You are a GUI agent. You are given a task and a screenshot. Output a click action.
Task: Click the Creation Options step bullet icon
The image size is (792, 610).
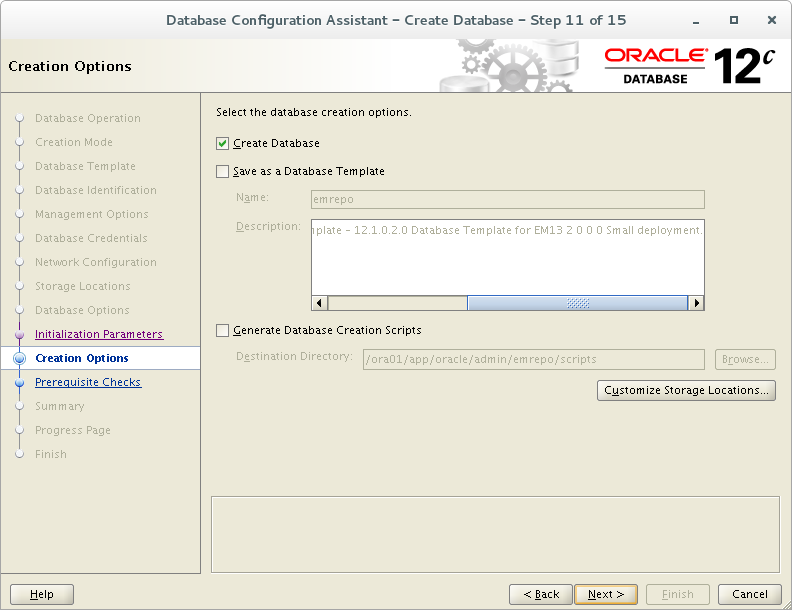[x=20, y=358]
